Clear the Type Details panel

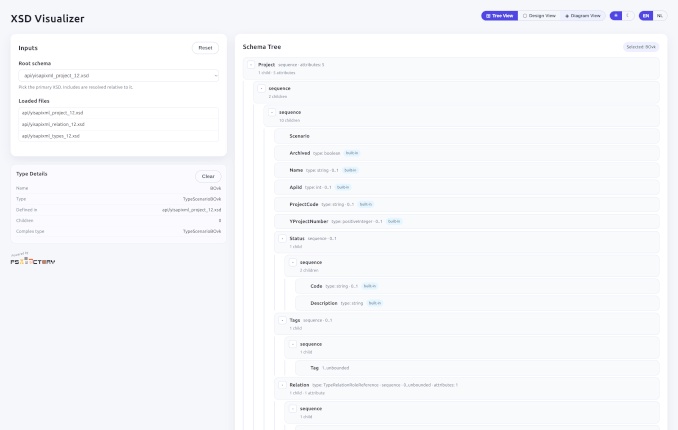point(207,176)
